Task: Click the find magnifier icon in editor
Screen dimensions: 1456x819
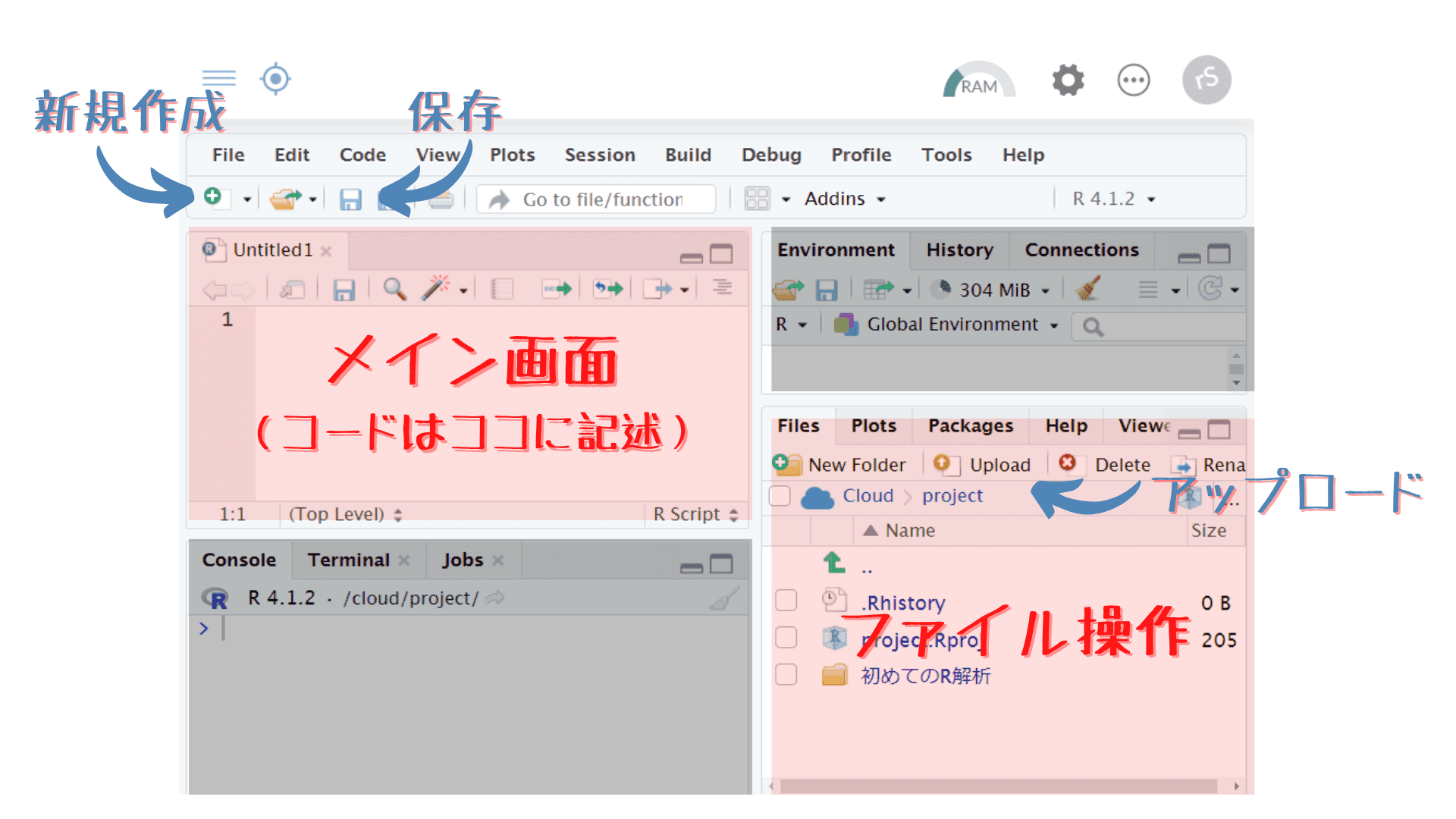Action: coord(394,289)
